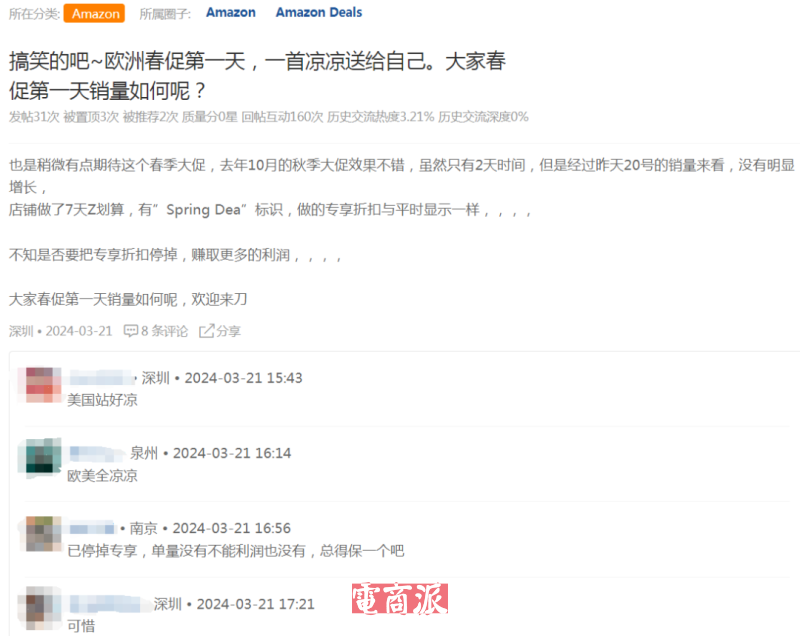Click the post date 2024-03-21 under the post
Viewport: 800px width, 636px height.
pyautogui.click(x=78, y=331)
